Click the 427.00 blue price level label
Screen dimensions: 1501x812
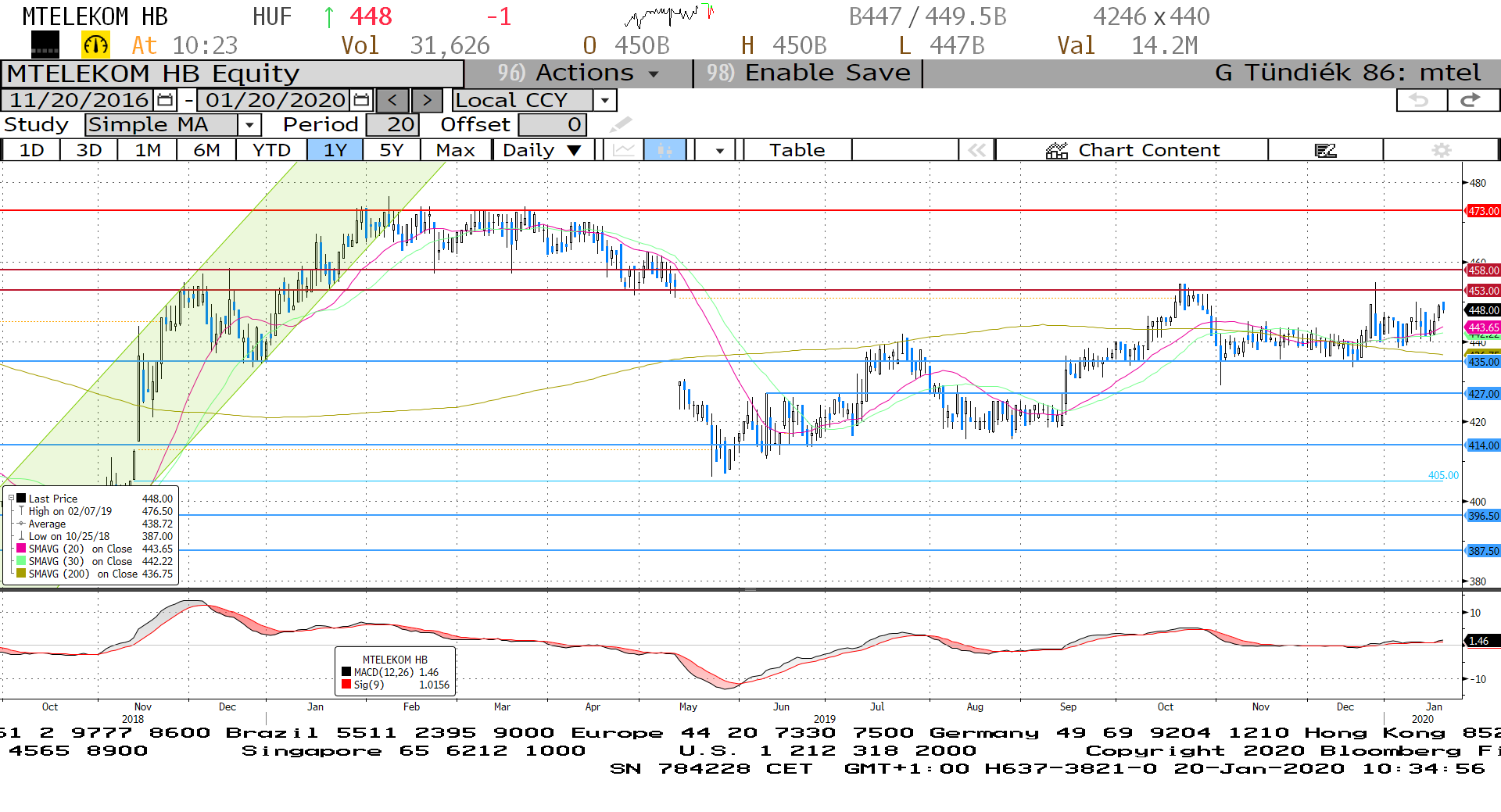point(1482,394)
